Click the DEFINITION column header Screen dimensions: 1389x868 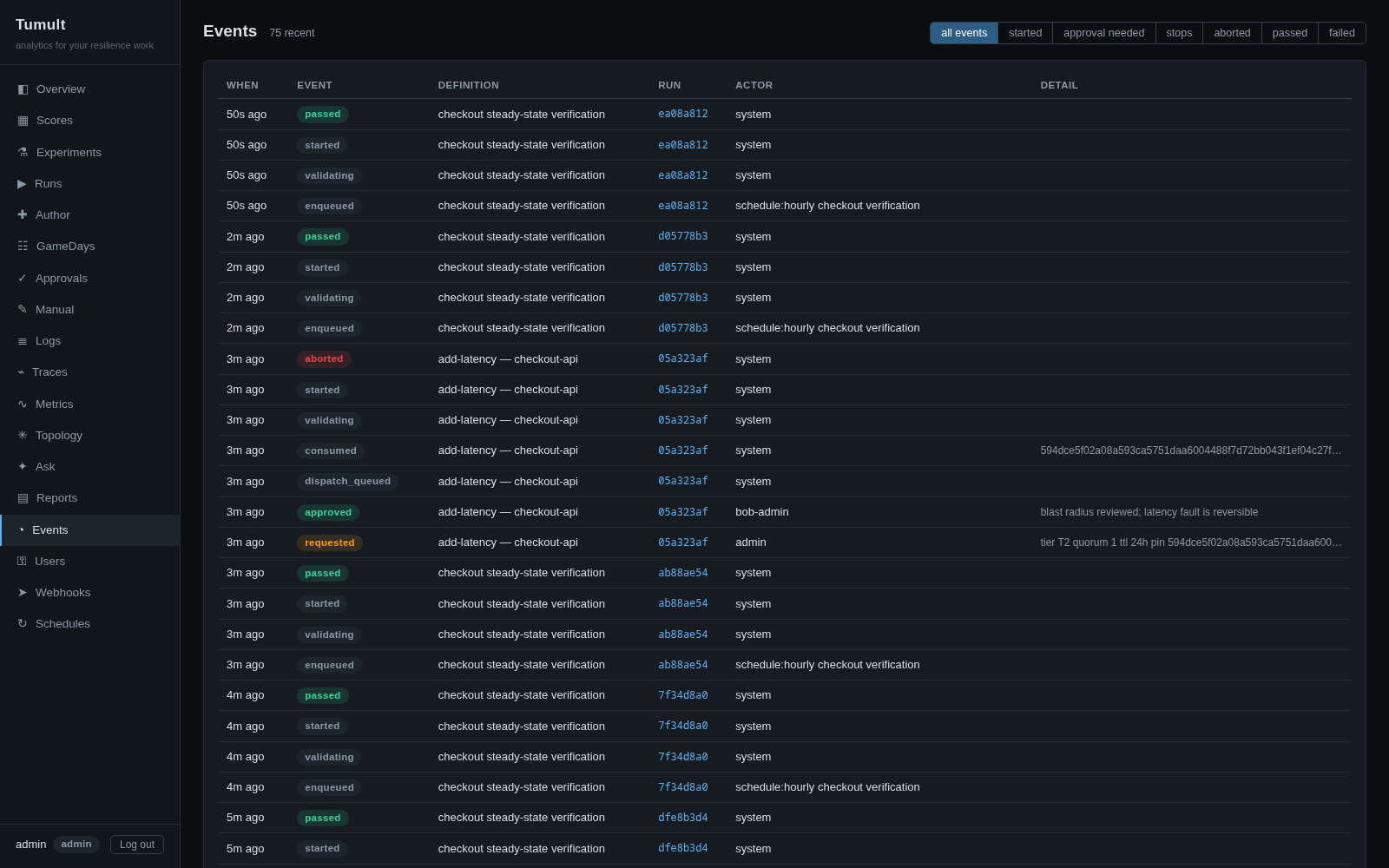point(469,85)
